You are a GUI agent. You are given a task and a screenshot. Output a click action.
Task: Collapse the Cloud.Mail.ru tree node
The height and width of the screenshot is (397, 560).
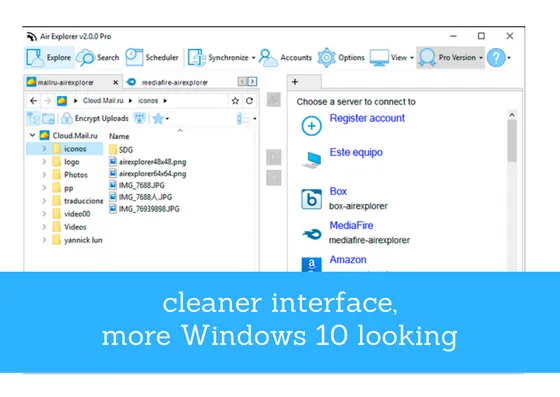tap(32, 135)
